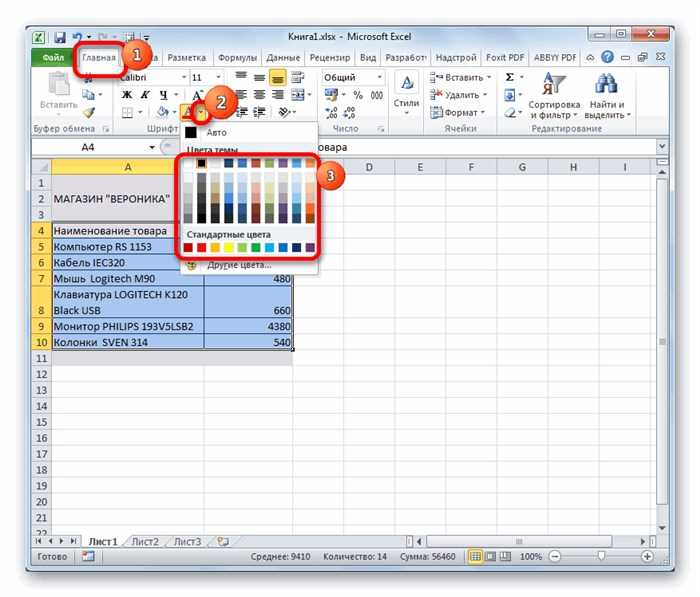Click the Excel logo icon in title bar
The width and height of the screenshot is (700, 597).
[39, 37]
